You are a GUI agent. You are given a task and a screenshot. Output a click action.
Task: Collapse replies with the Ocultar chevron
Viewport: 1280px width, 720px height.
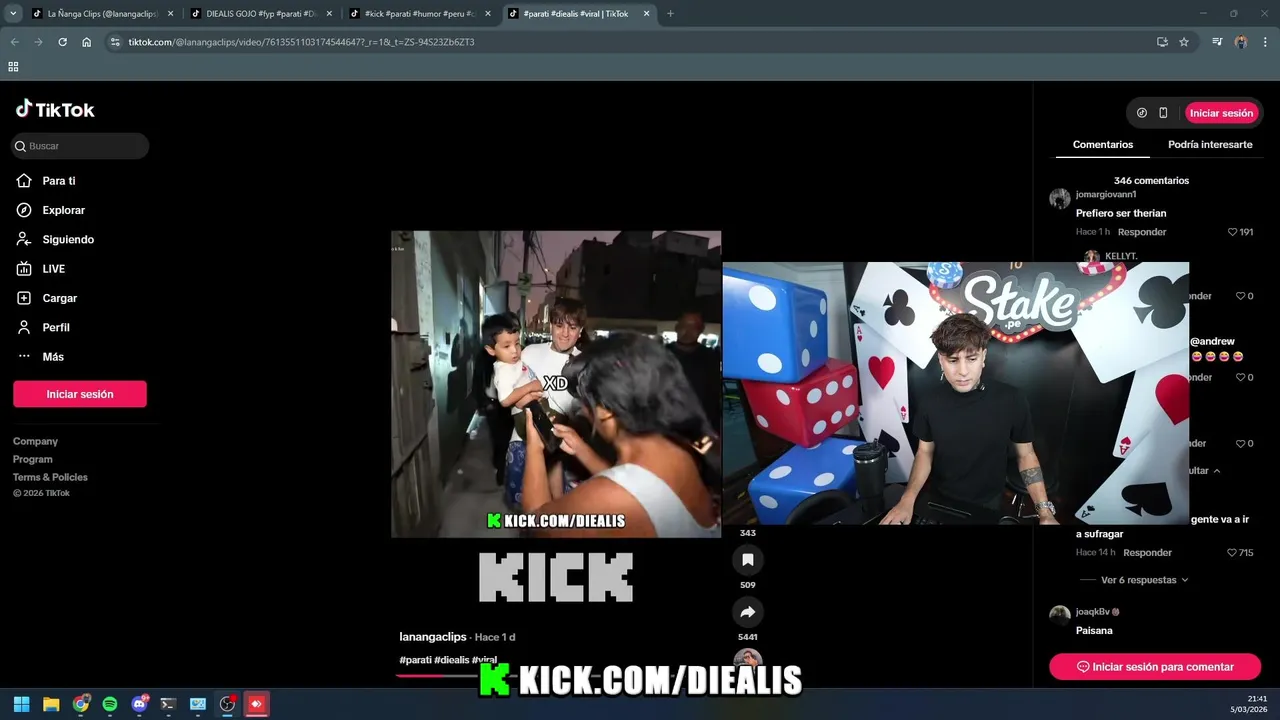pyautogui.click(x=1216, y=470)
